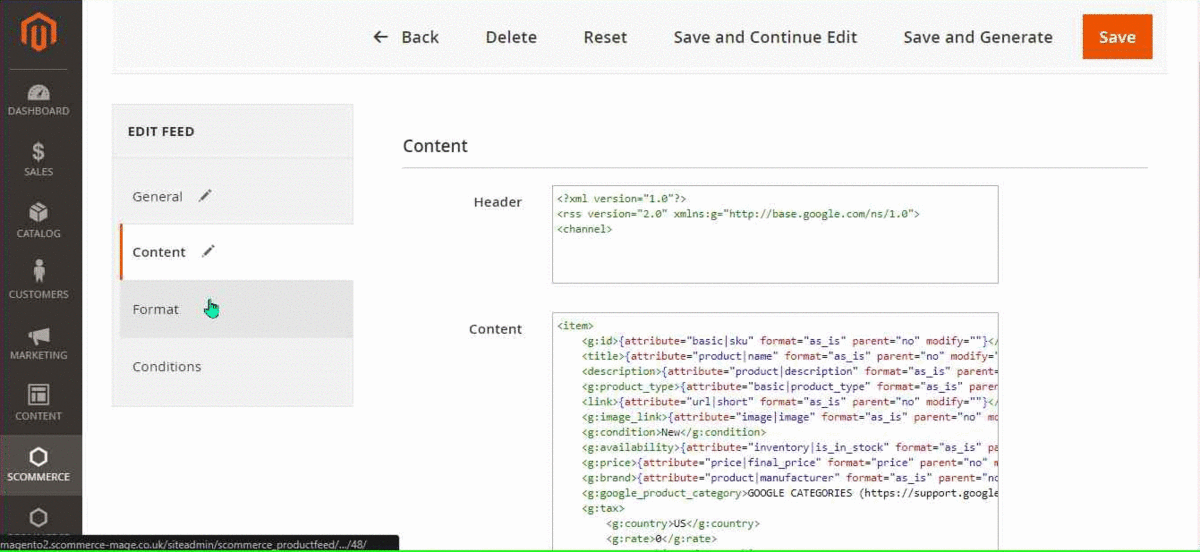Open the Dashboard gauge icon
Viewport: 1200px width, 557px height.
pyautogui.click(x=39, y=93)
